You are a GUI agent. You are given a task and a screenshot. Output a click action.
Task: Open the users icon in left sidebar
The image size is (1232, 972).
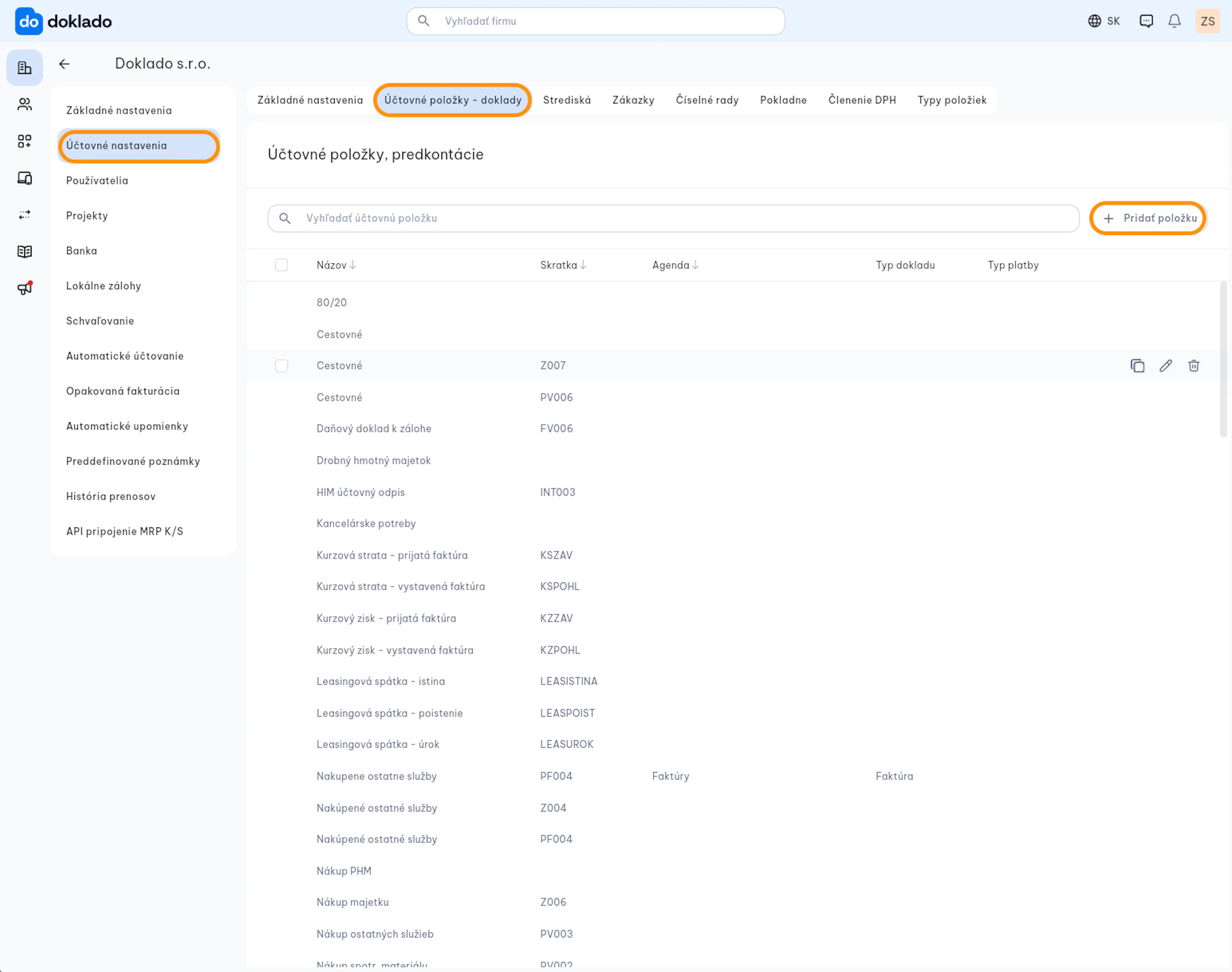[x=24, y=104]
